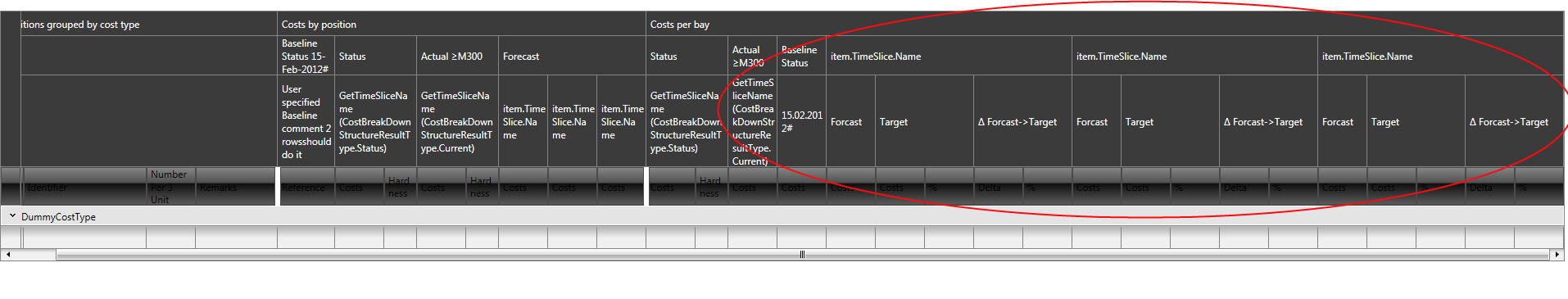Collapse the DummyCostType group chevron
1568x299 pixels.
[x=12, y=216]
